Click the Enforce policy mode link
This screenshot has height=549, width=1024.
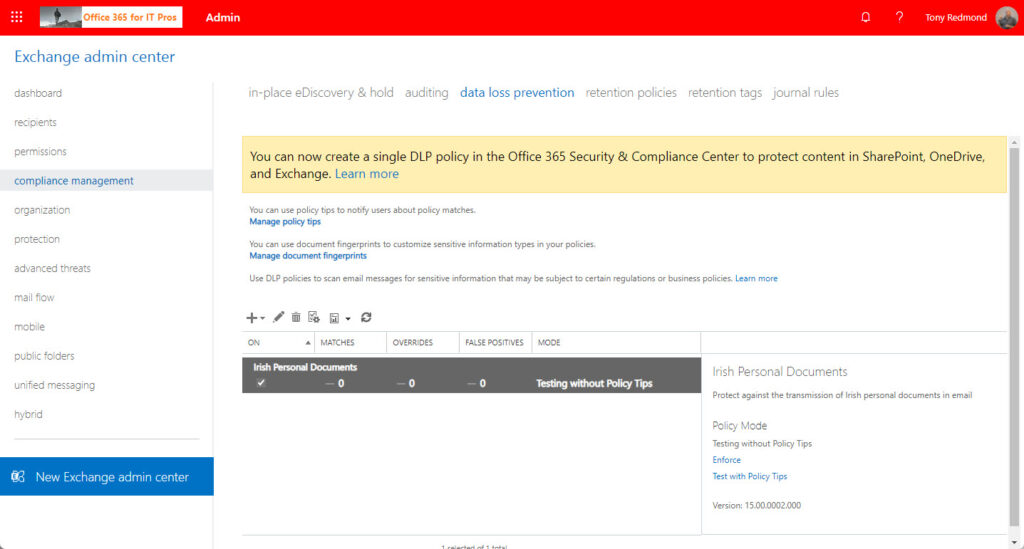[x=726, y=460]
